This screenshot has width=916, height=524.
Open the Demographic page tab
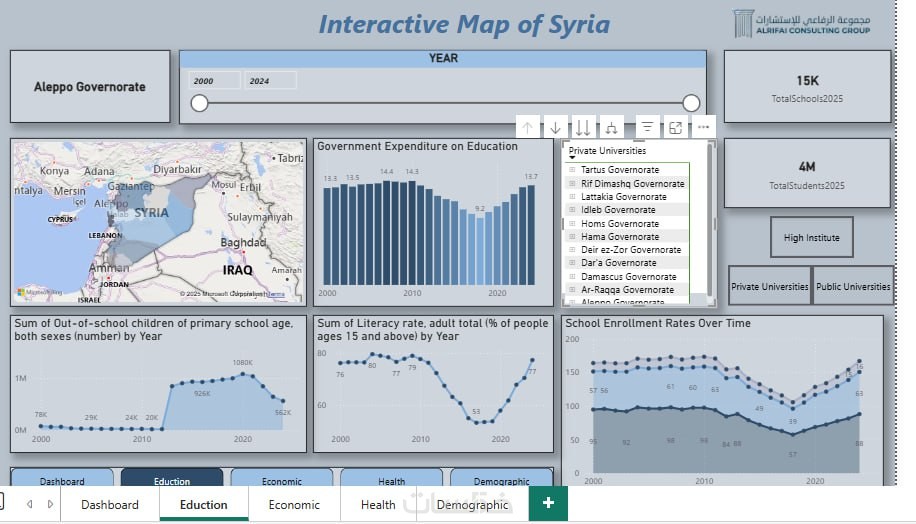pos(472,505)
